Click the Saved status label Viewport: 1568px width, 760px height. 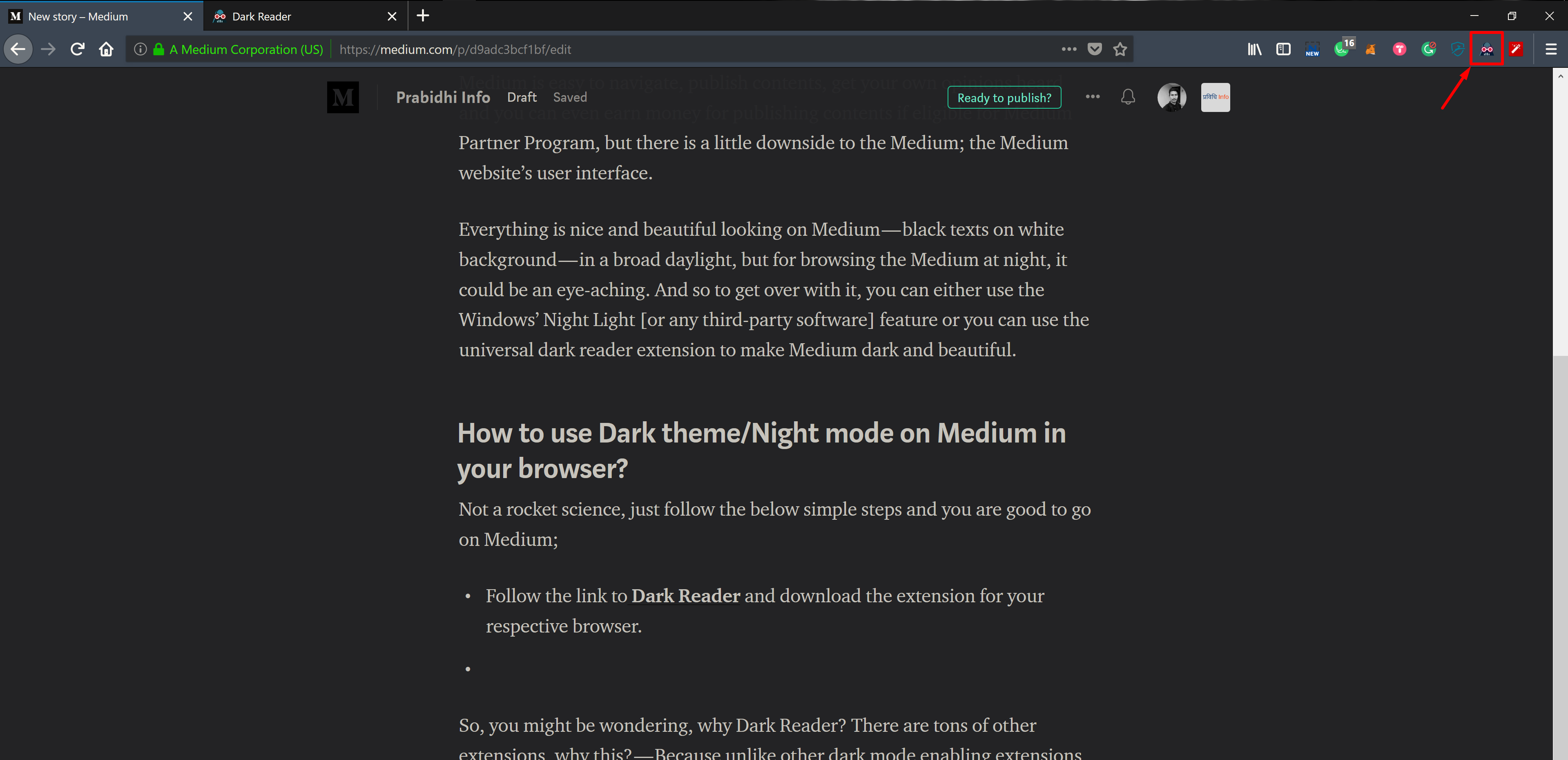pos(570,97)
